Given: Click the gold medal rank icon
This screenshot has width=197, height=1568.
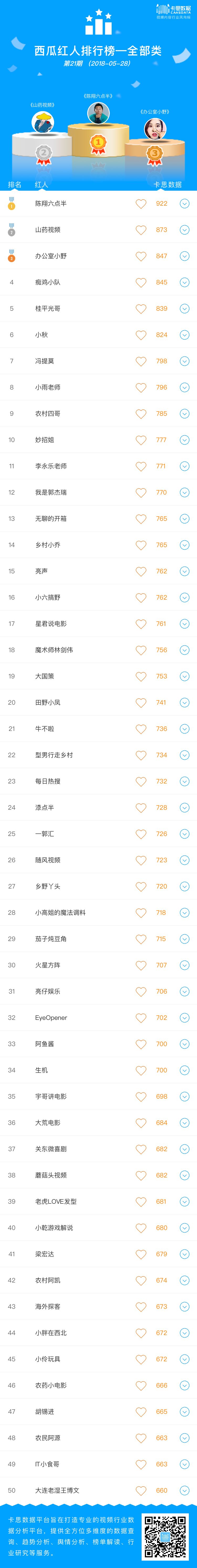Looking at the screenshot, I should tap(12, 203).
